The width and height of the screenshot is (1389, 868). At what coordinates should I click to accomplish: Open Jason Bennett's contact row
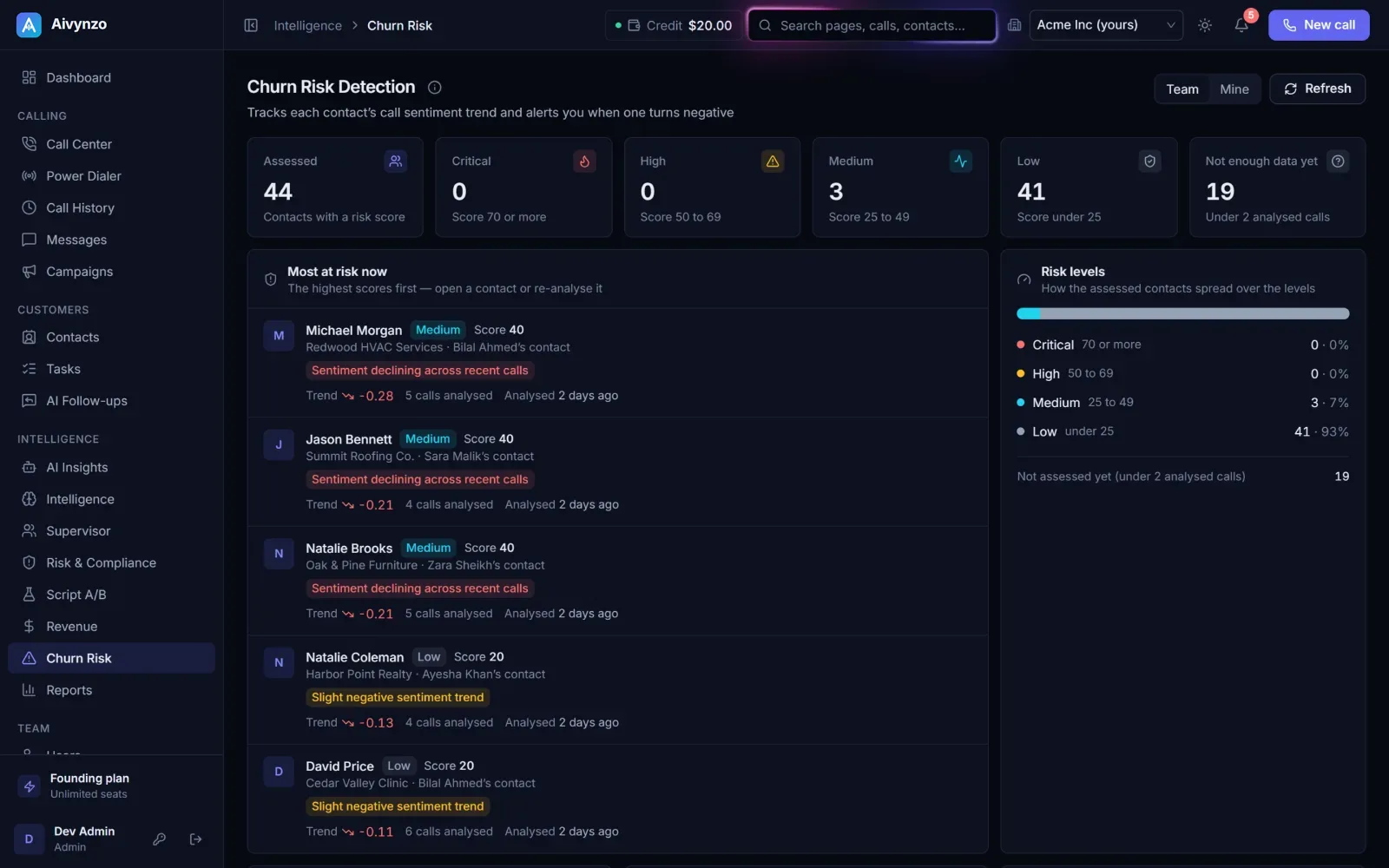(617, 472)
